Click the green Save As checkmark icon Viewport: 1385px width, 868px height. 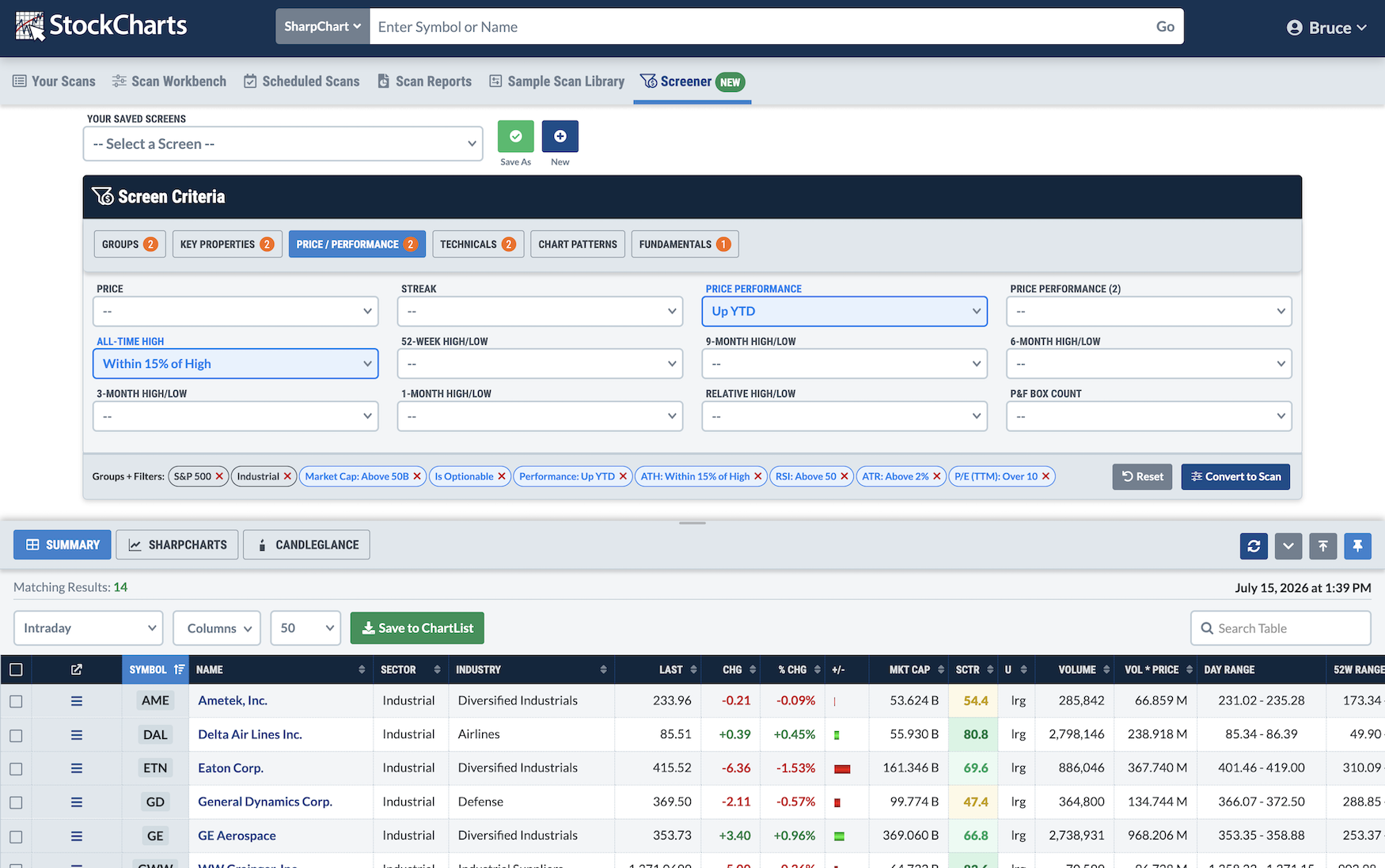(515, 136)
